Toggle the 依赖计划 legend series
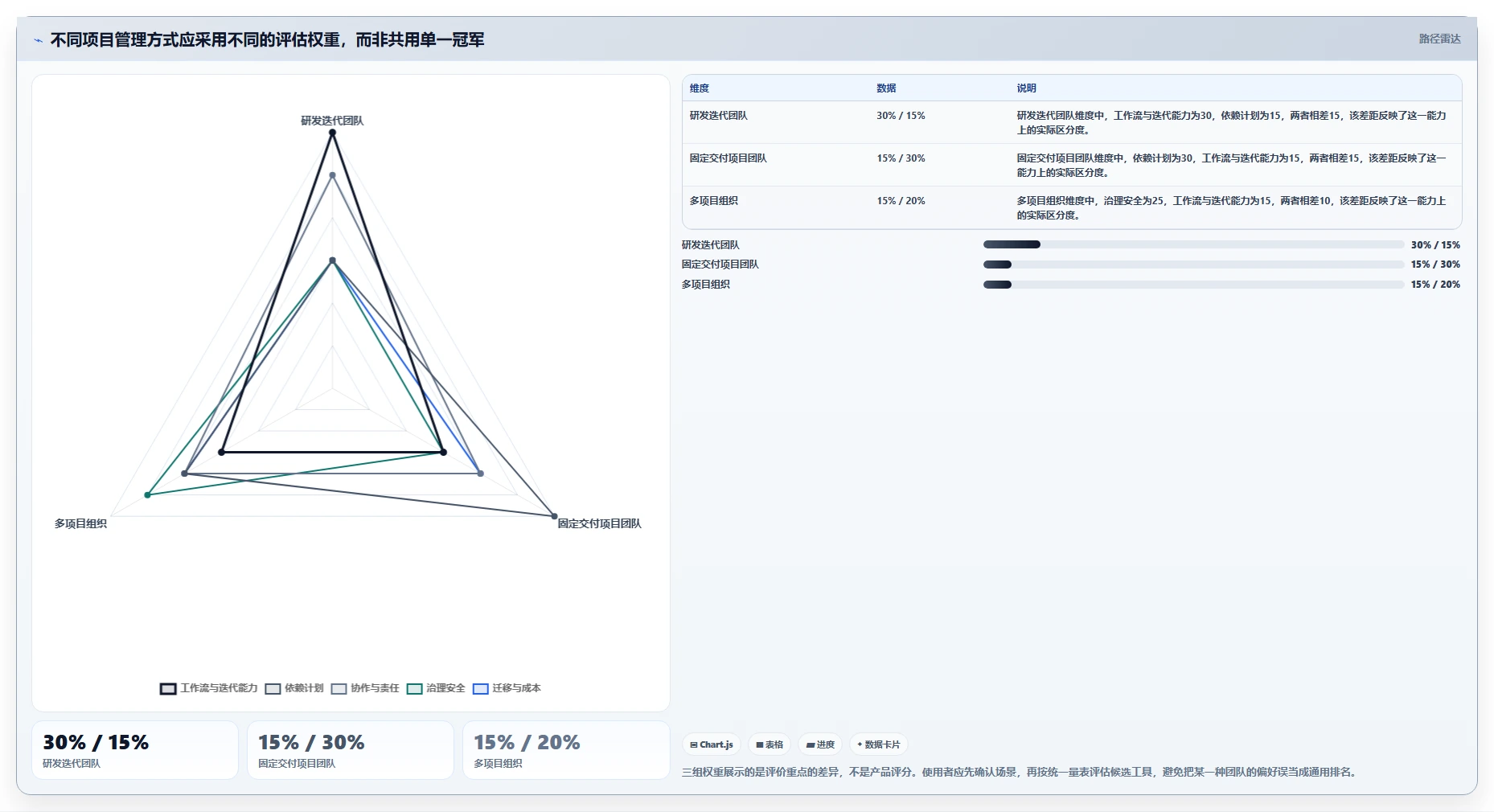 (294, 688)
